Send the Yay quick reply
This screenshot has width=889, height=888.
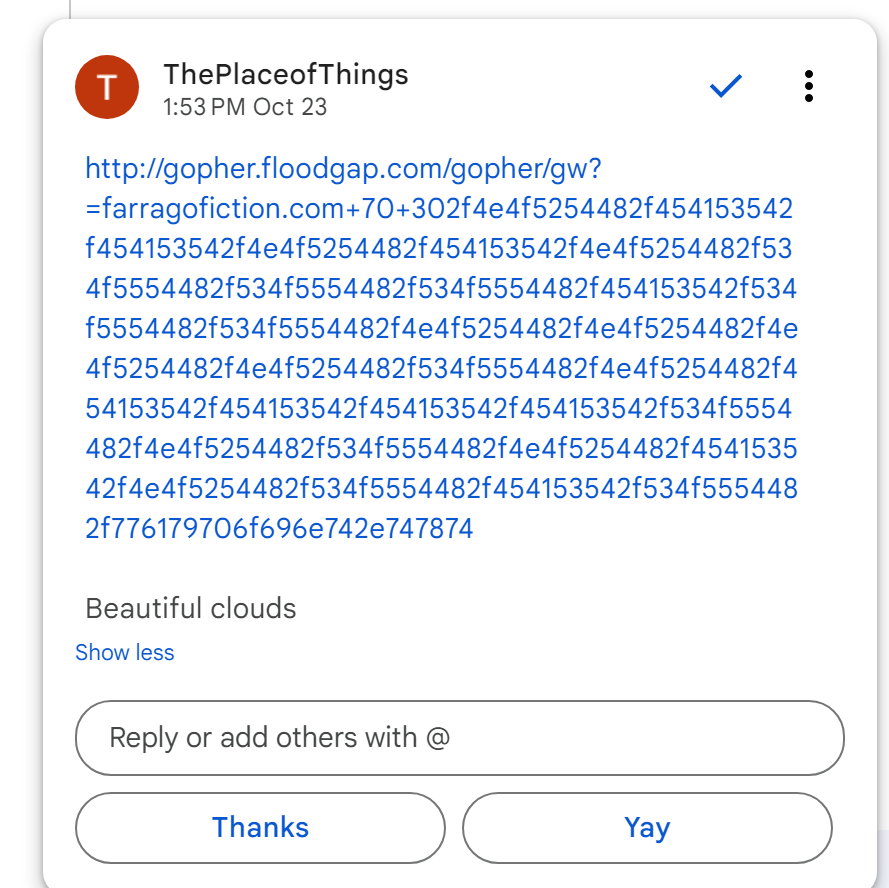tap(647, 828)
